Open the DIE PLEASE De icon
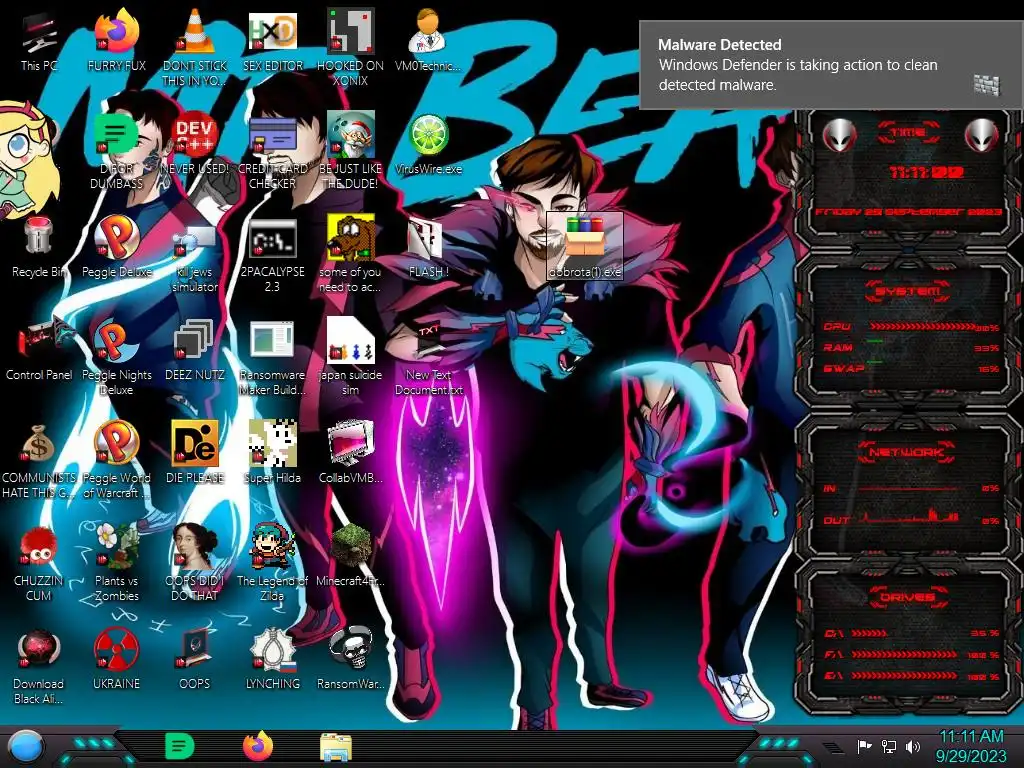The width and height of the screenshot is (1024, 768). (x=195, y=454)
